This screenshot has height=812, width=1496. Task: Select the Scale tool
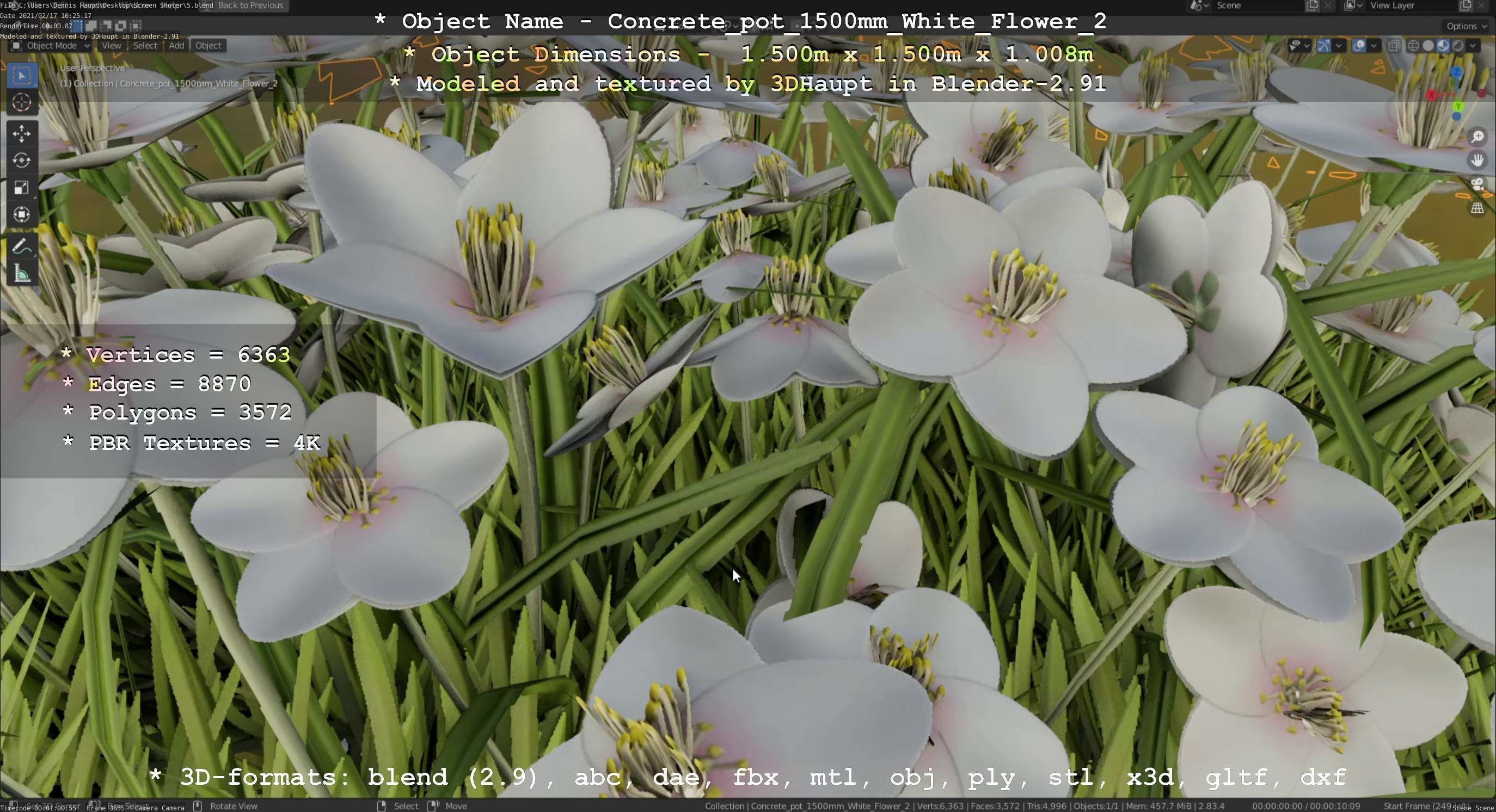(x=21, y=188)
